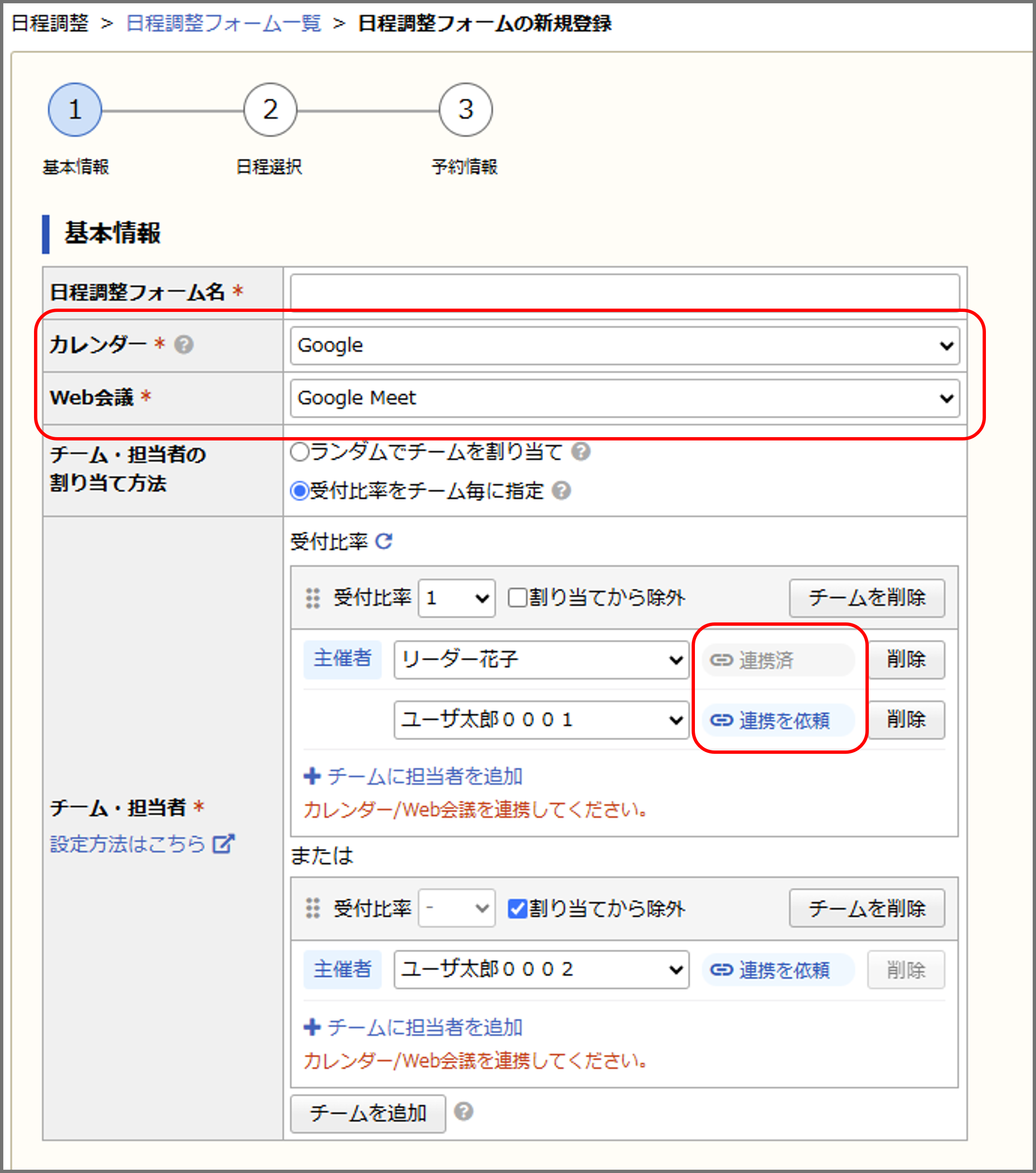This screenshot has width=1036, height=1173.
Task: Click the または separator text
Action: (322, 856)
